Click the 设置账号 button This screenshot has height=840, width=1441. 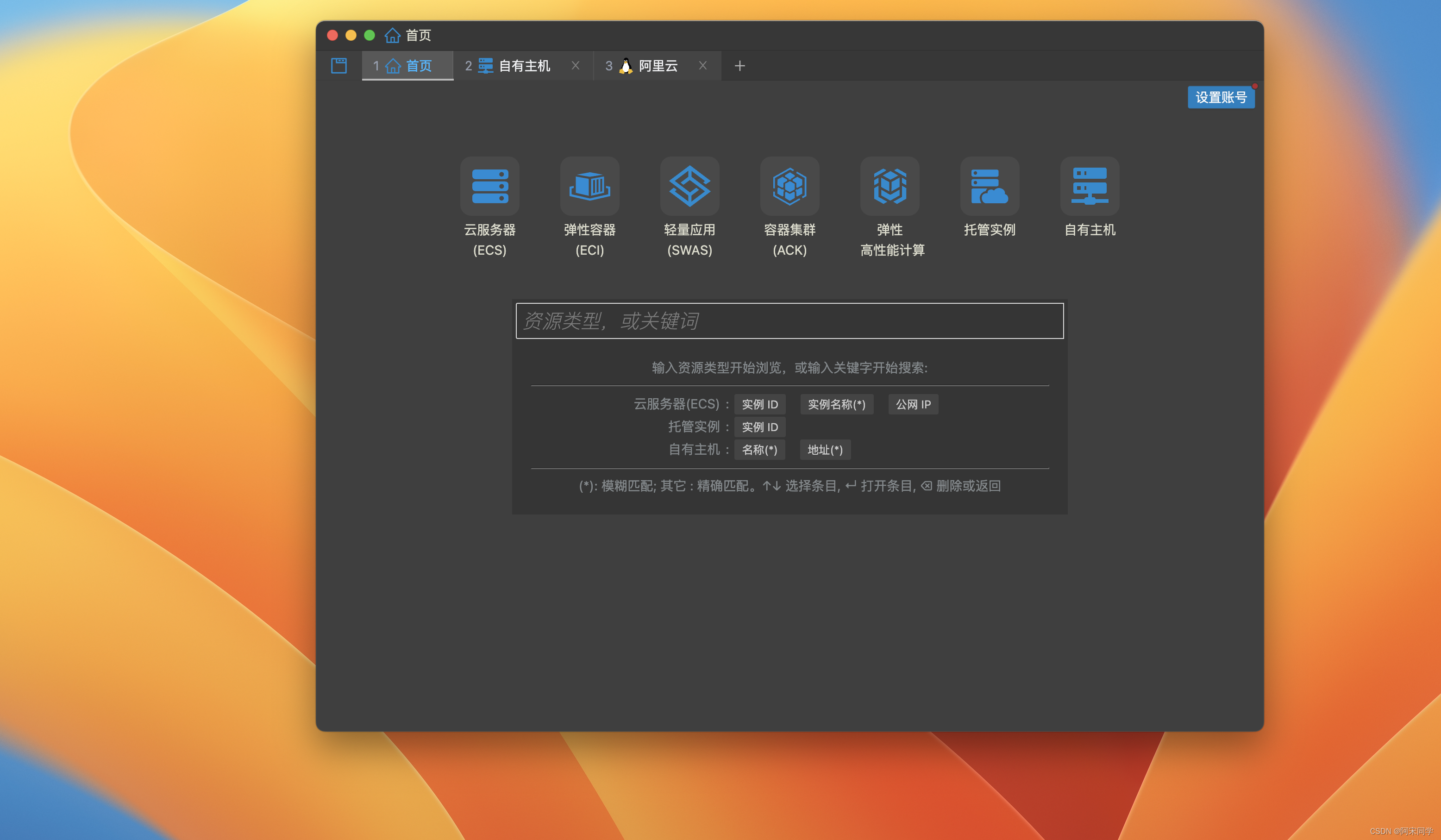(1221, 97)
